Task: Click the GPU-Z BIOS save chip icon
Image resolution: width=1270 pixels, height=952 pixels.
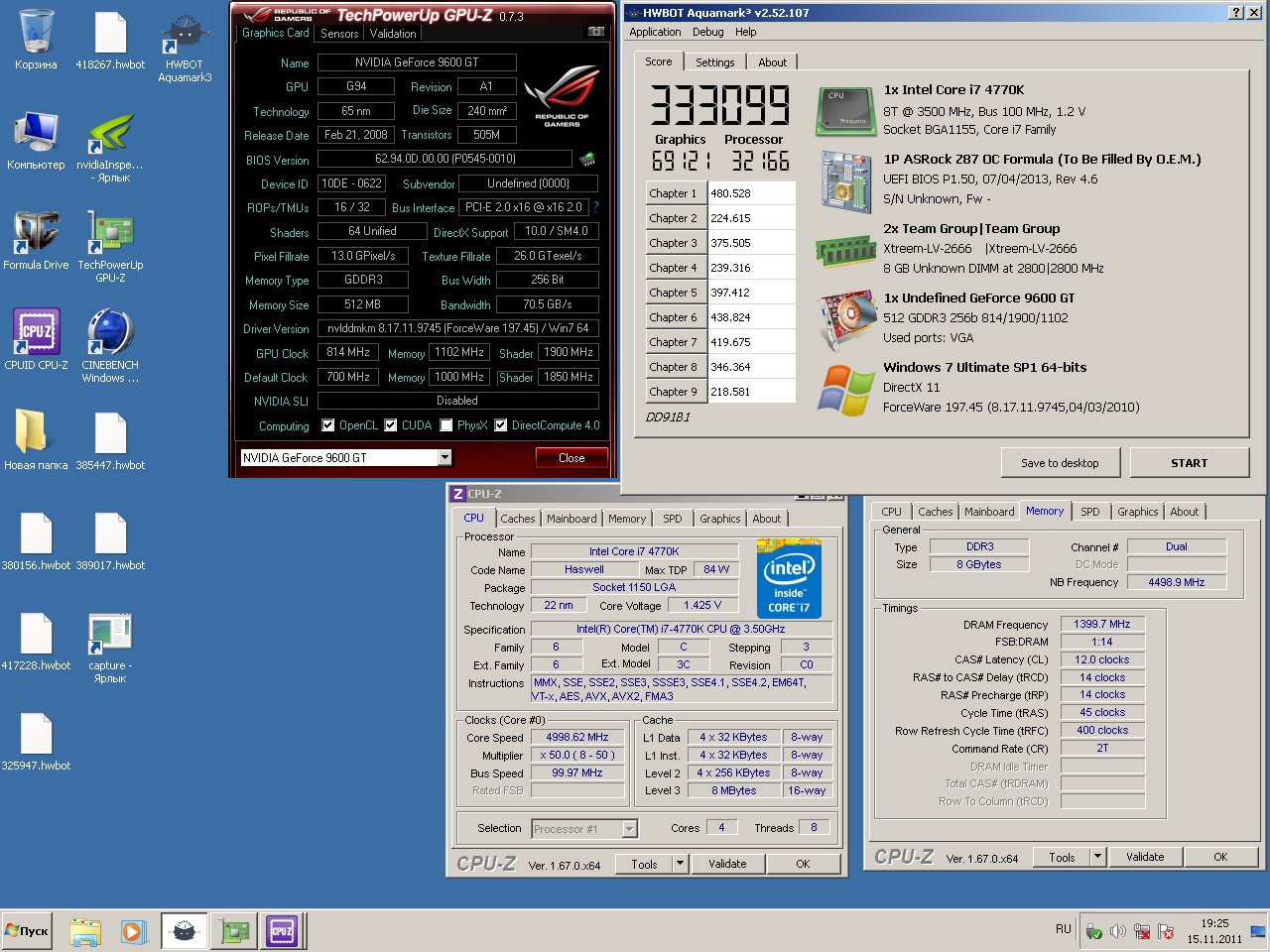Action: [x=587, y=159]
